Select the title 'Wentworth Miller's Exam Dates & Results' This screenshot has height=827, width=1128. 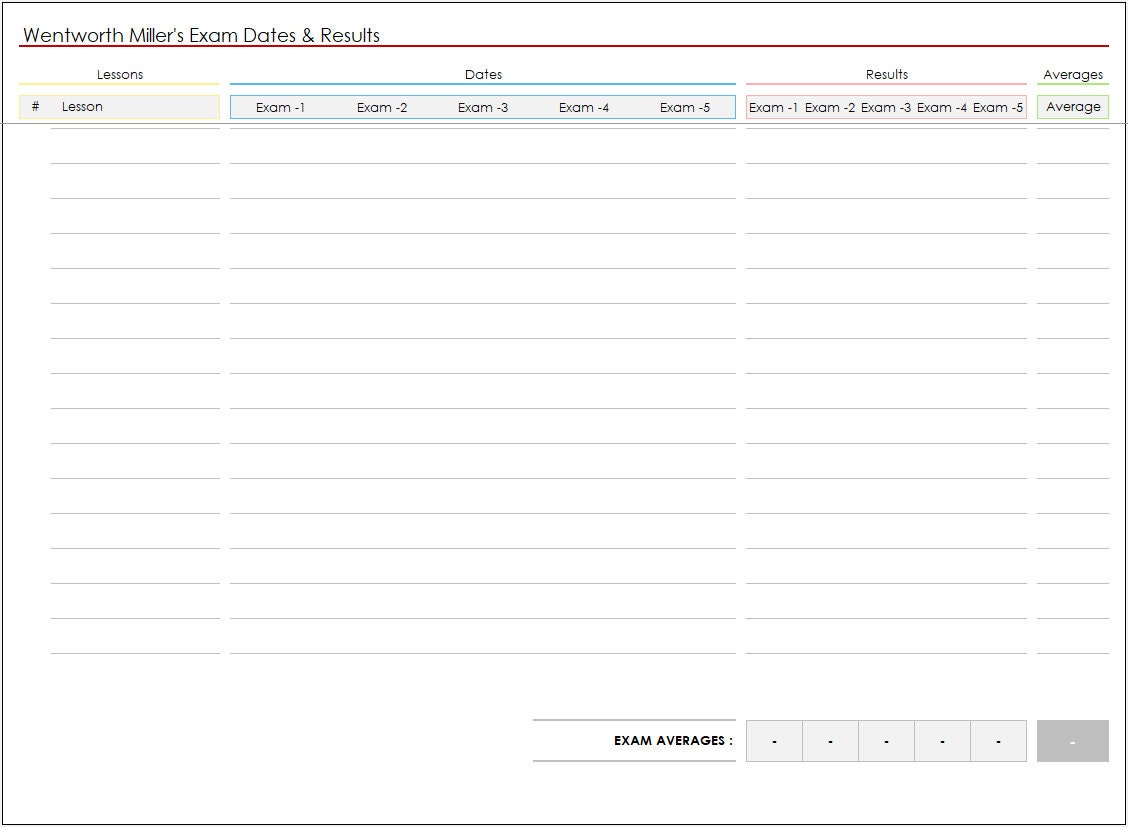tap(201, 35)
